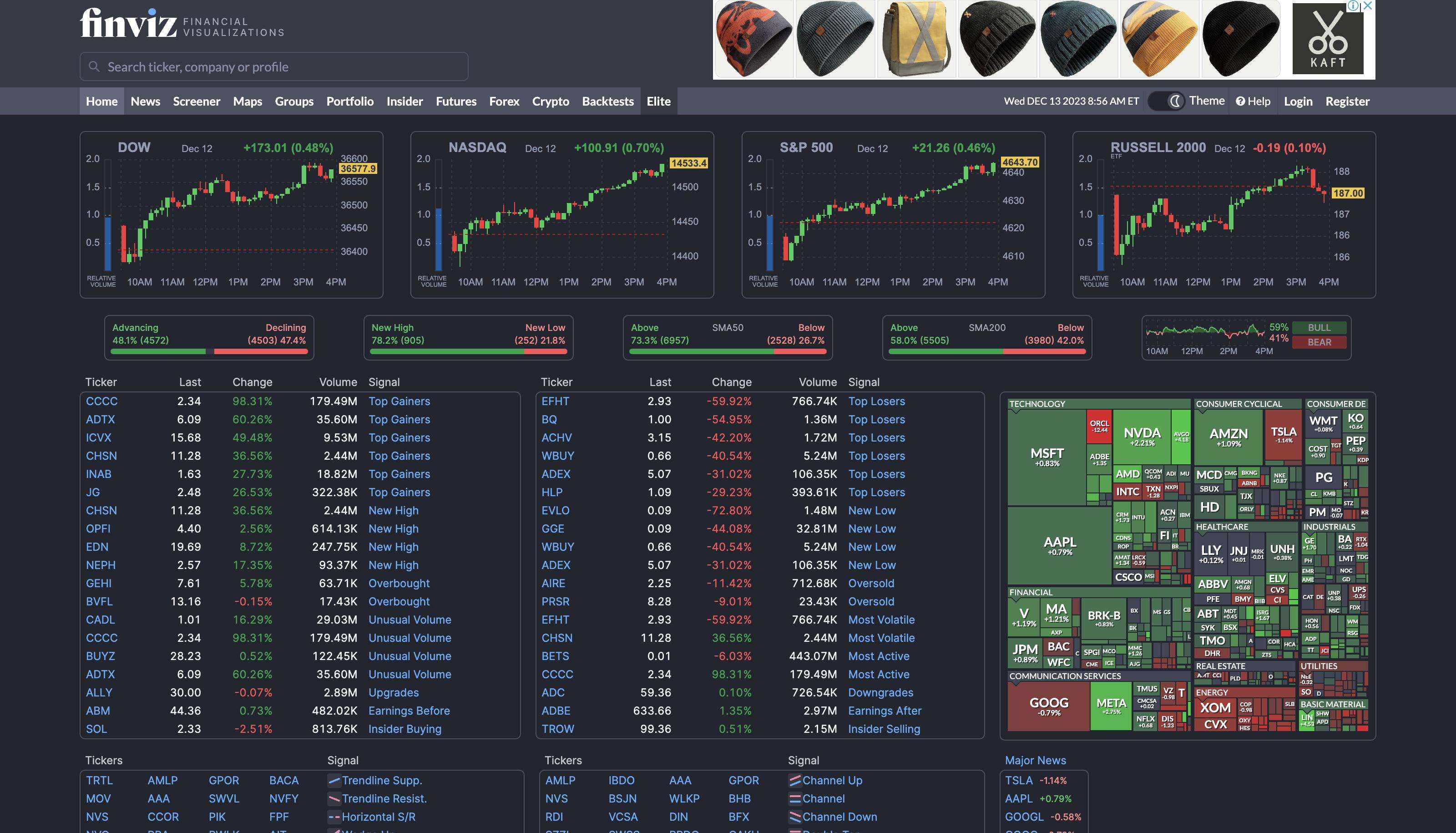Click the Trendline Supp. pattern icon
Screen dimensions: 1456x833
[x=334, y=780]
